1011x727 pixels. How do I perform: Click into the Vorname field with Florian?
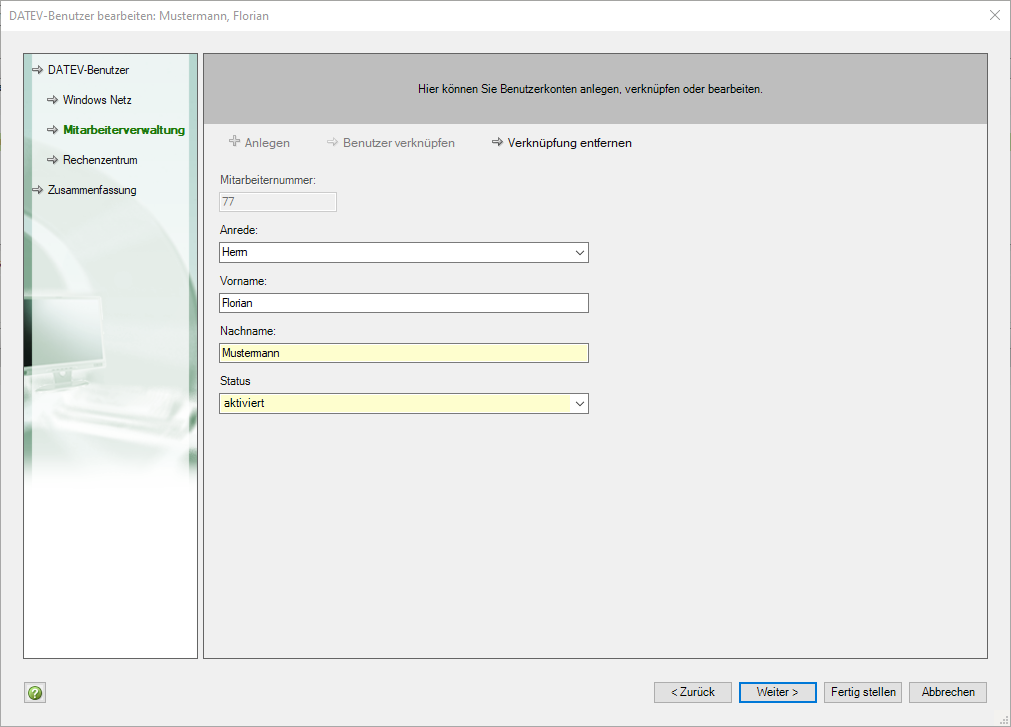[x=404, y=303]
